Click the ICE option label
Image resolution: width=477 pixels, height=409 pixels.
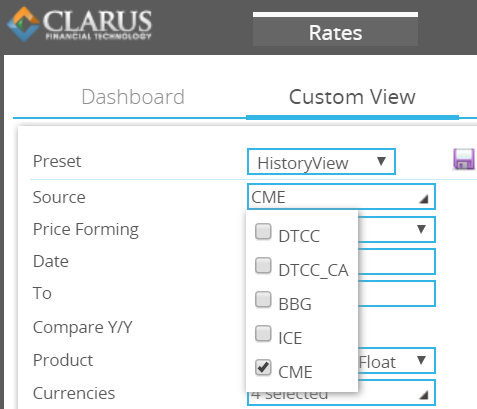point(290,338)
